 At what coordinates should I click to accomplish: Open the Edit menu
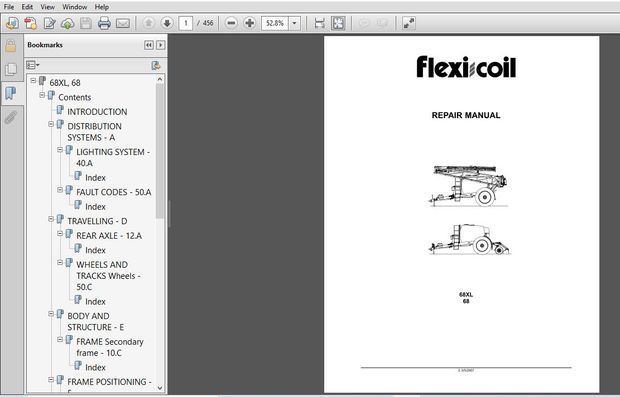(27, 7)
